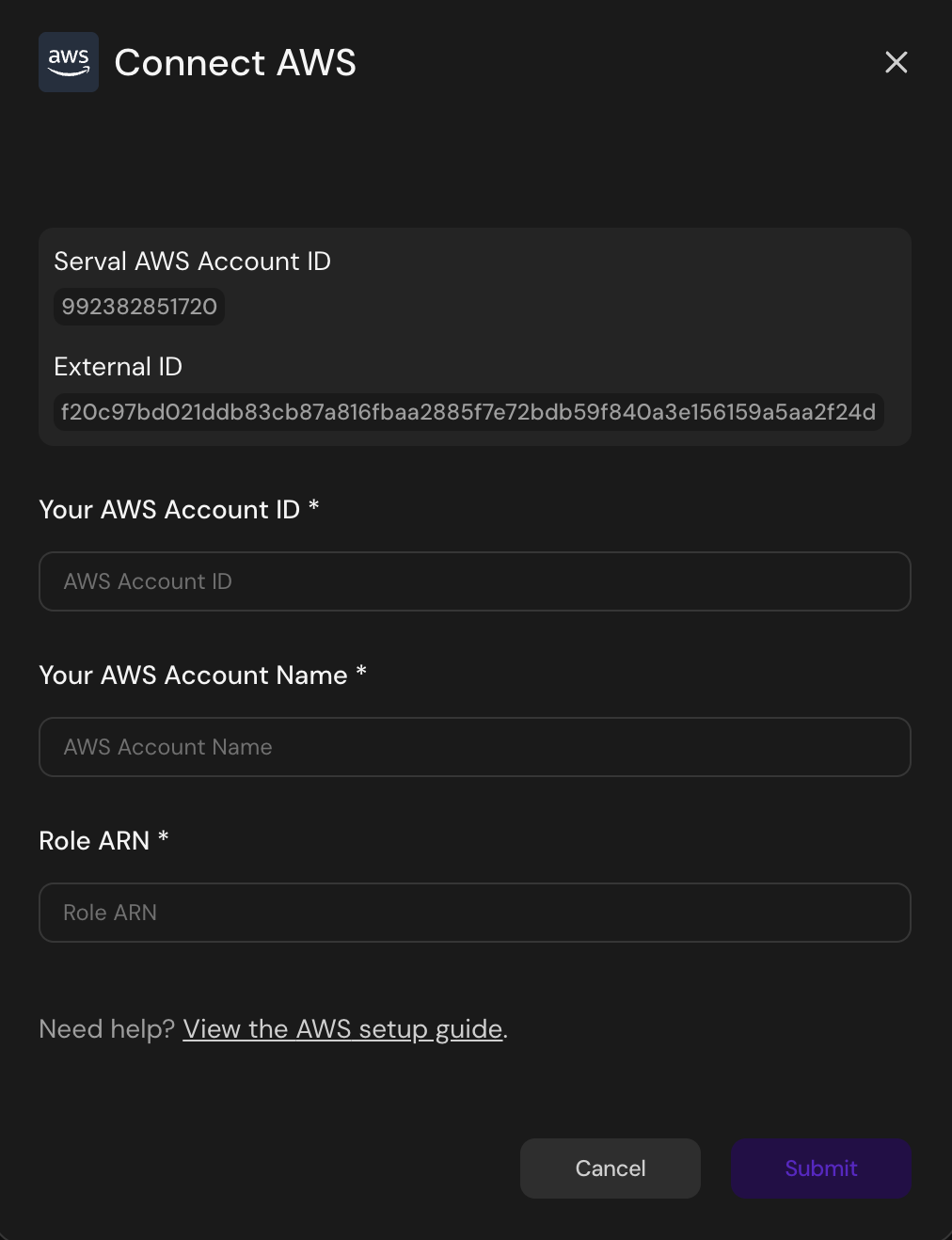Click the Serval AWS Account ID label
Viewport: 952px width, 1240px height.
[x=192, y=261]
